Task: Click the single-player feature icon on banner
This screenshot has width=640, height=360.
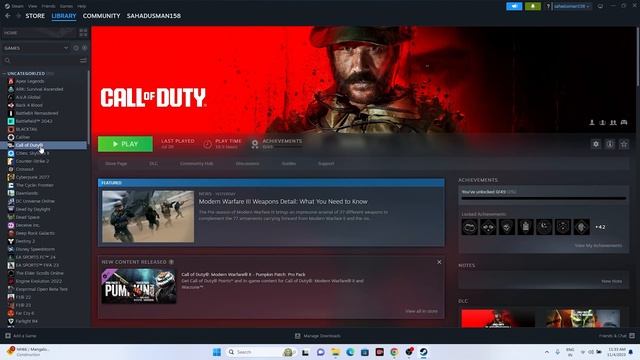Action: pyautogui.click(x=592, y=122)
